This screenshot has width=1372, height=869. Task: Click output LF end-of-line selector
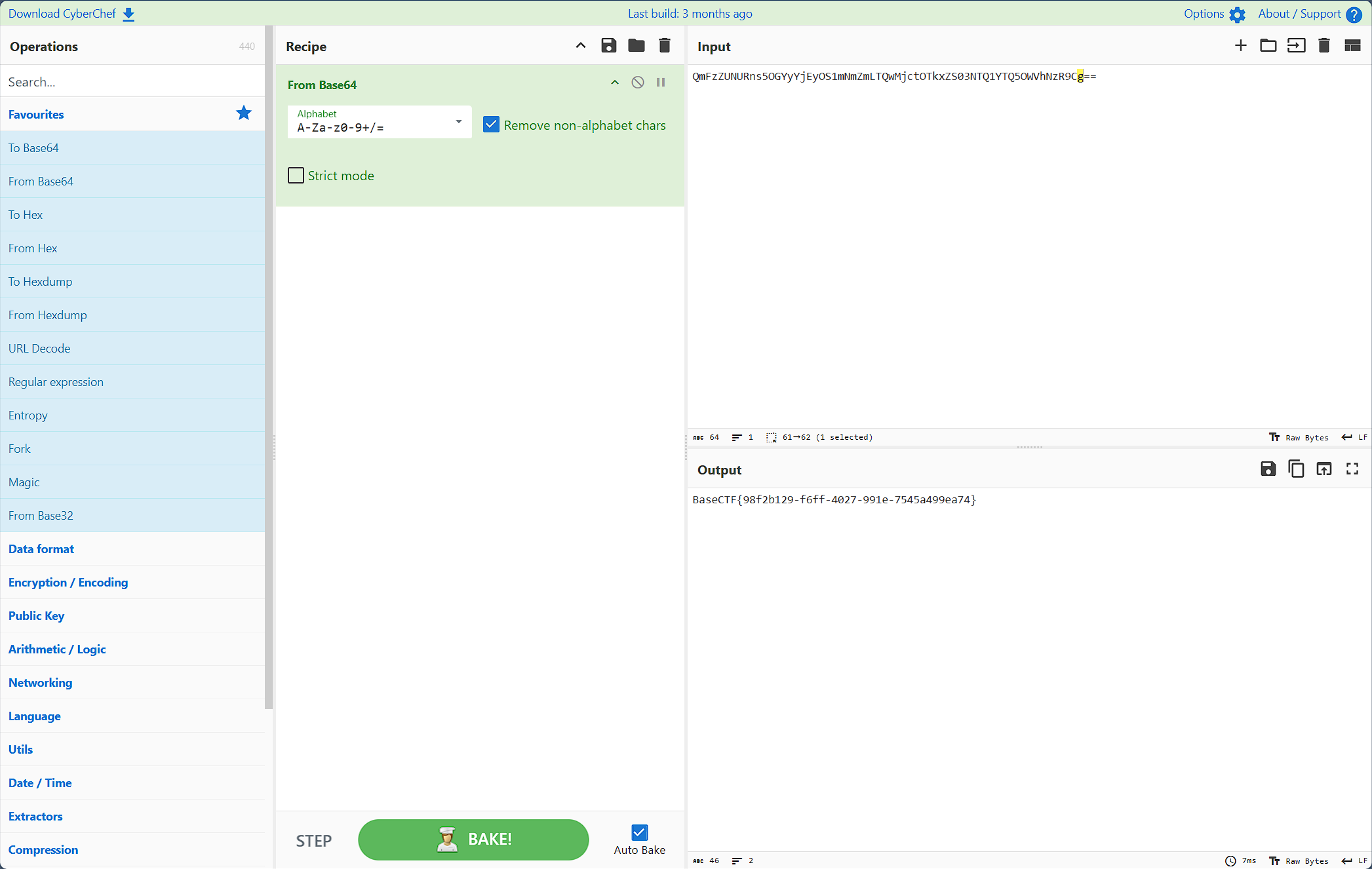click(x=1354, y=861)
